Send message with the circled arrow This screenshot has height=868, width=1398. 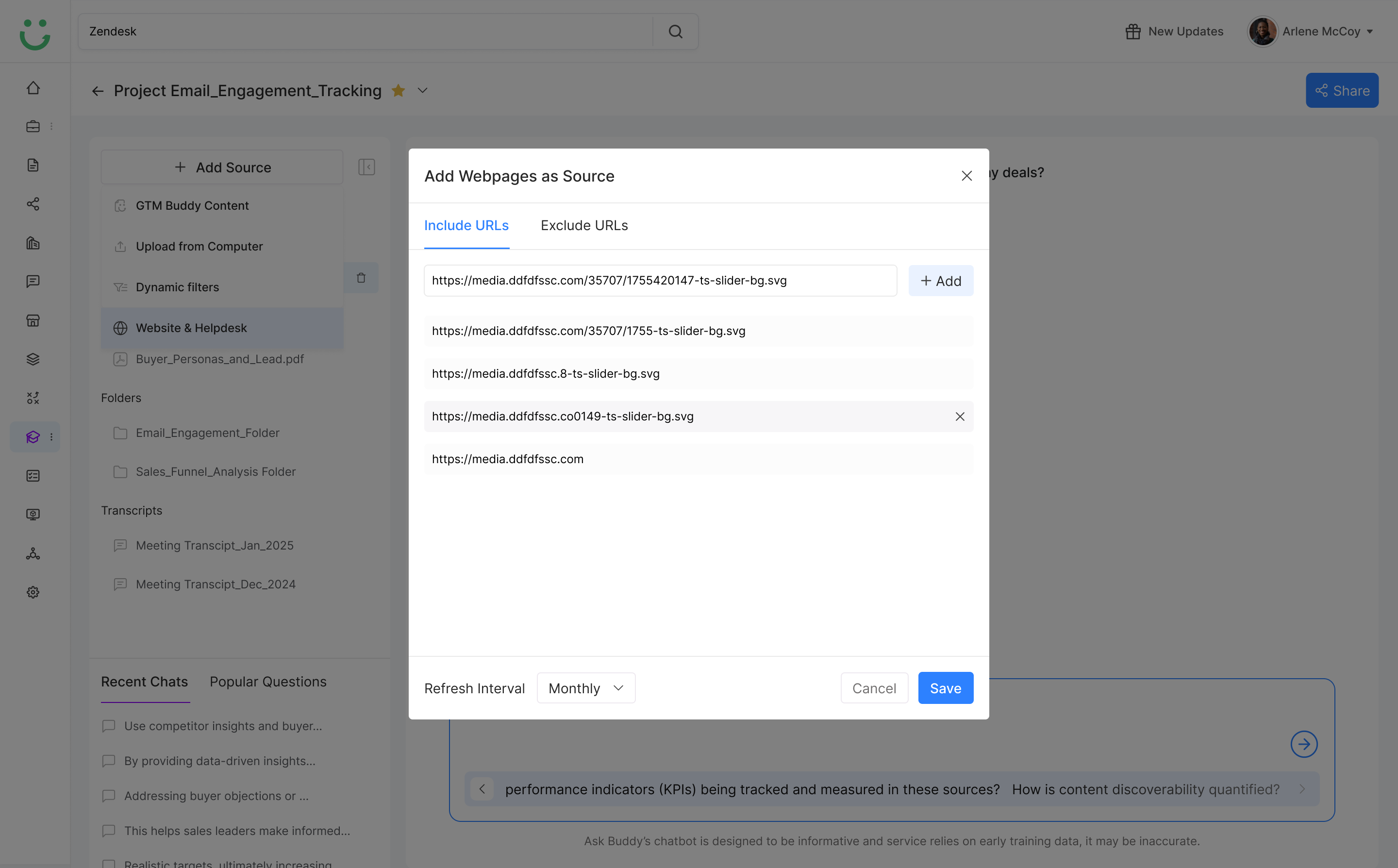pos(1304,744)
